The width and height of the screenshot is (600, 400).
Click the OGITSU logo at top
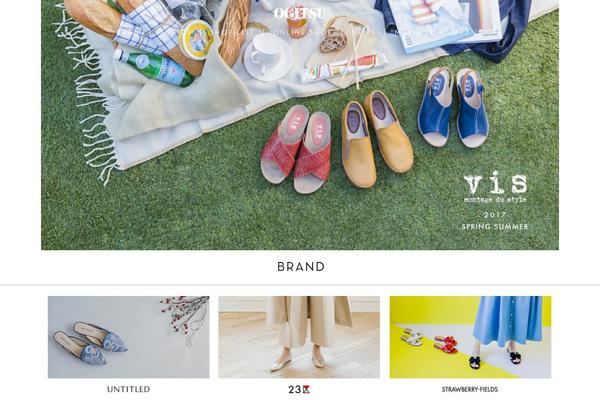coord(300,13)
